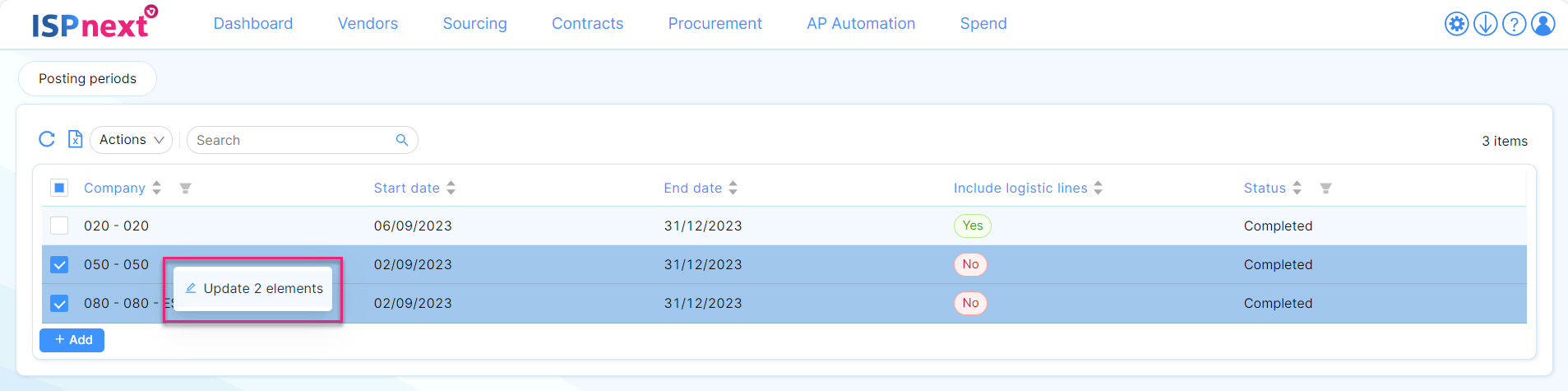Uncheck the 050 - 050 row checkbox
The width and height of the screenshot is (1568, 391).
[59, 264]
